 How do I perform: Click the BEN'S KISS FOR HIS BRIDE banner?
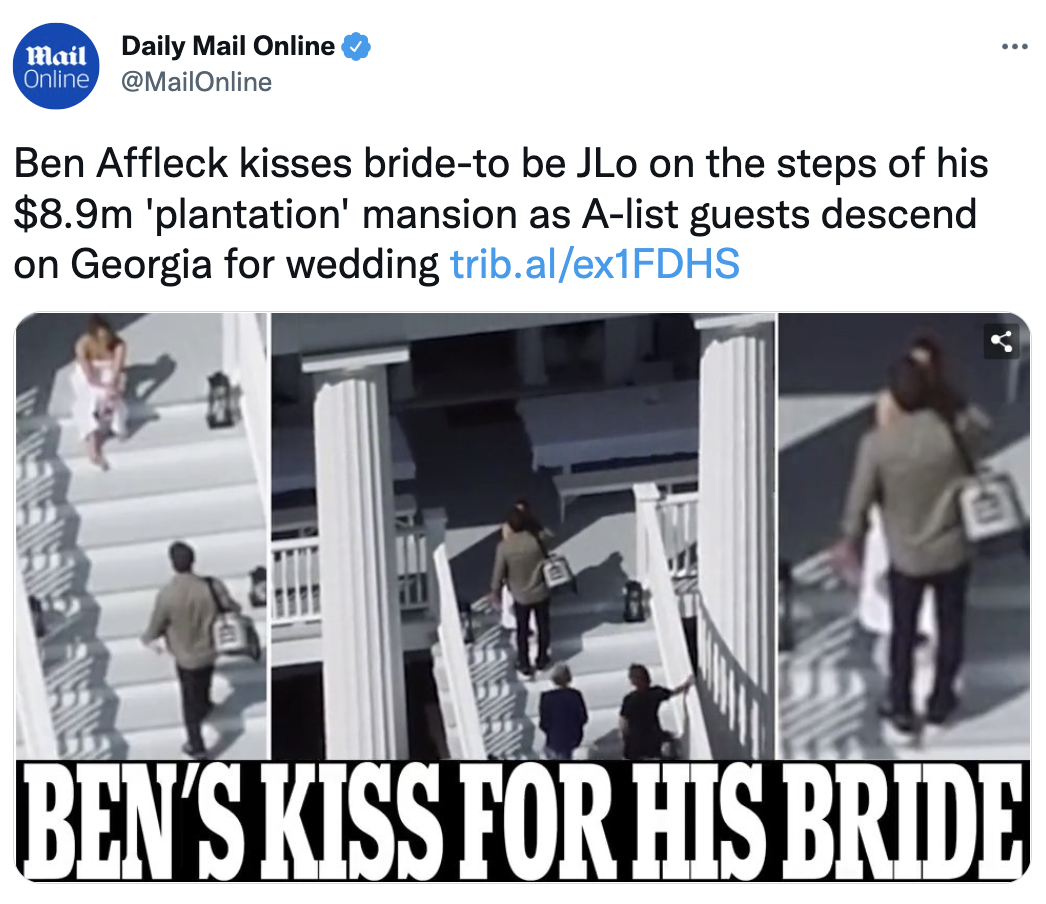523,821
